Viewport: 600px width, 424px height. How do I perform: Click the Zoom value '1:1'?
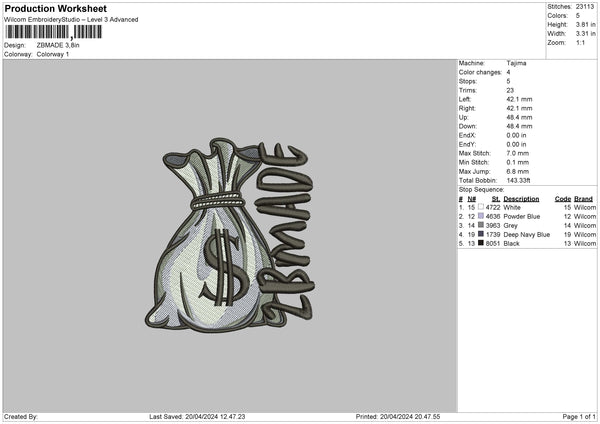(x=580, y=42)
